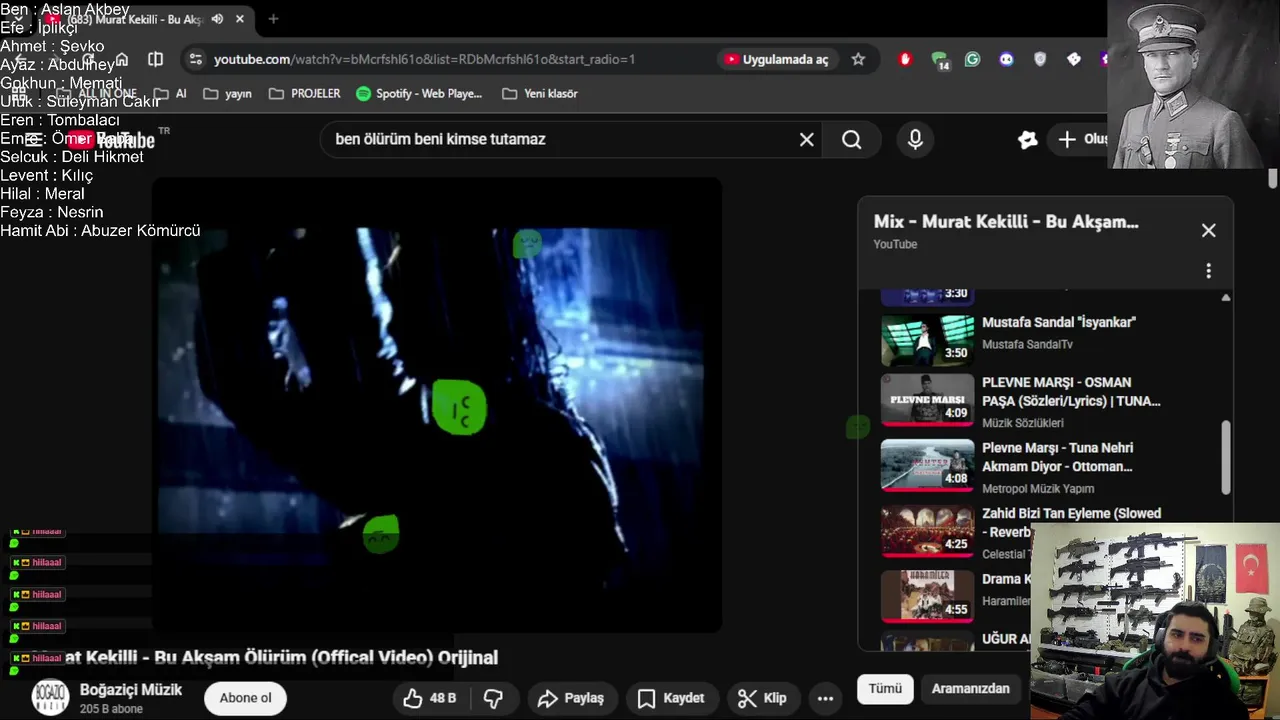Viewport: 1280px width, 720px height.
Task: Dislike the video with thumbs-down
Action: pos(493,698)
